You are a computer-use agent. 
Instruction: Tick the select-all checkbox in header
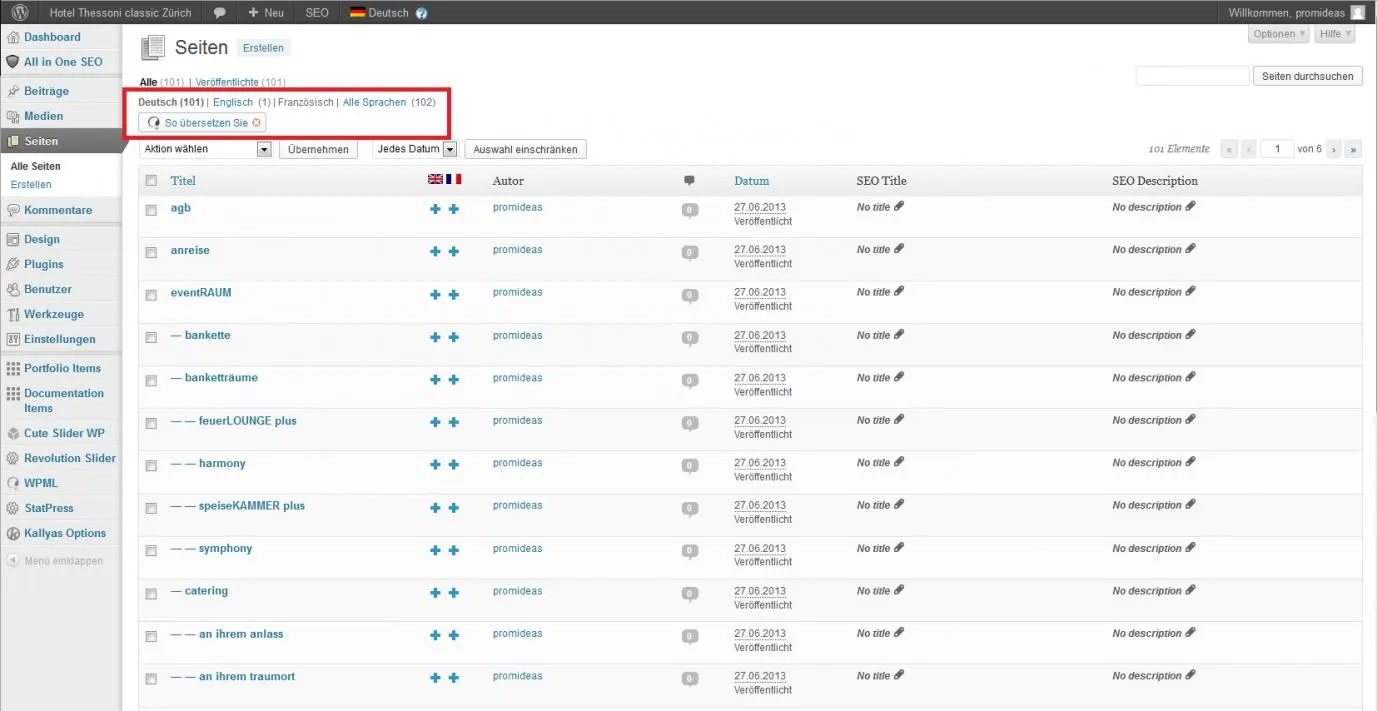[x=151, y=181]
